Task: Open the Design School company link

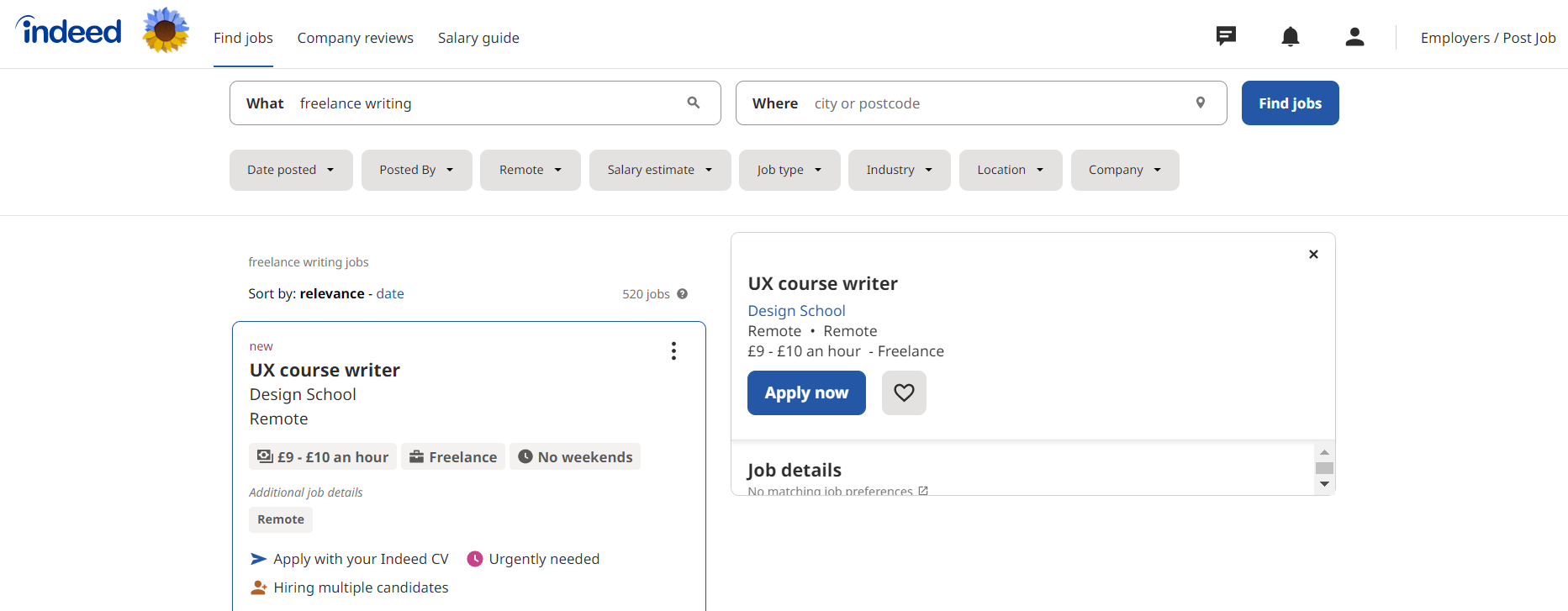Action: click(x=796, y=311)
